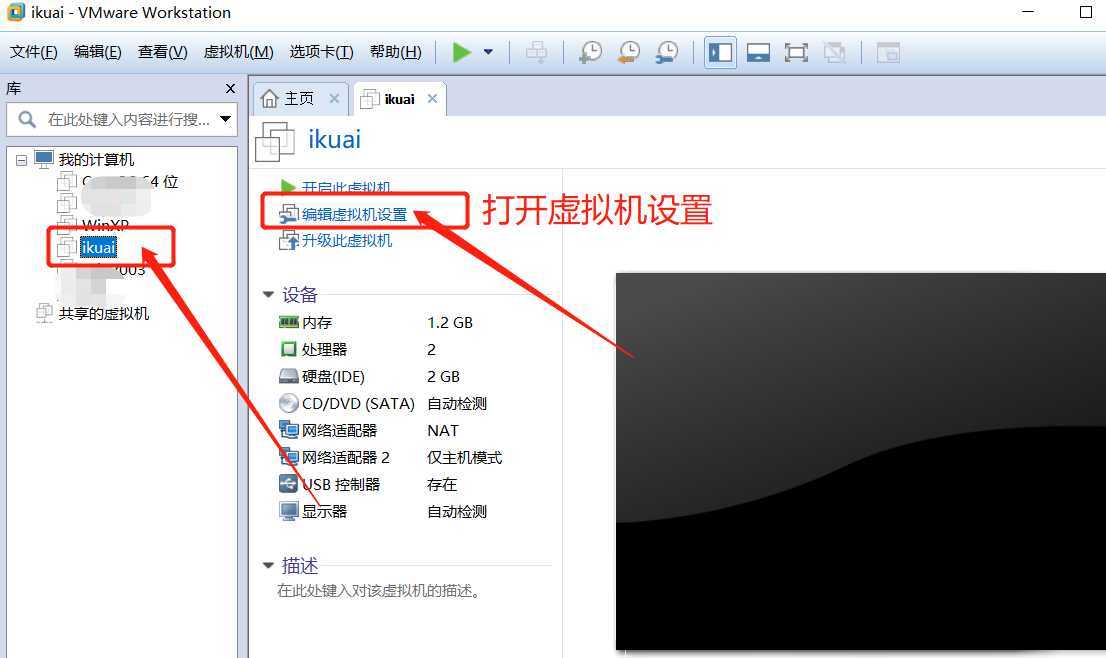1106x658 pixels.
Task: Click the 网络适配器 2 device row
Action: pyautogui.click(x=391, y=457)
